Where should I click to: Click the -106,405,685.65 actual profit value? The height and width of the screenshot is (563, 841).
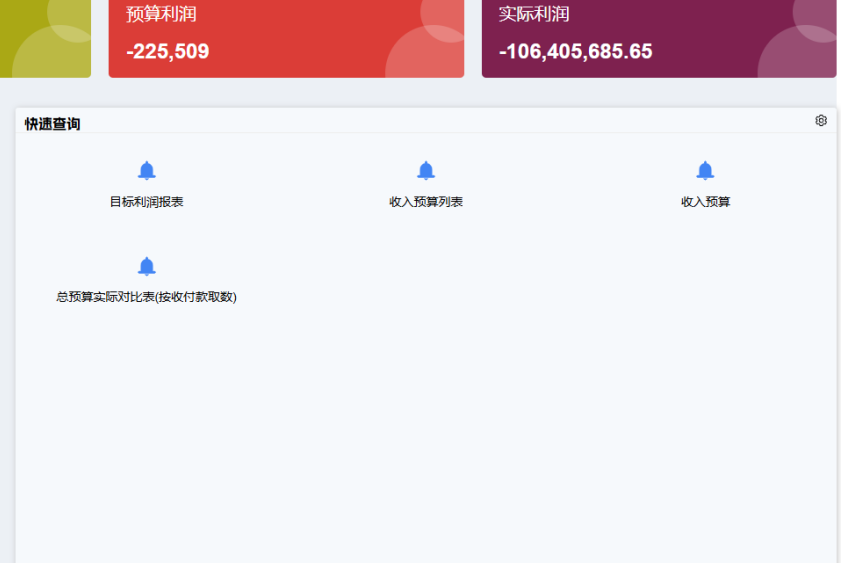(x=575, y=52)
